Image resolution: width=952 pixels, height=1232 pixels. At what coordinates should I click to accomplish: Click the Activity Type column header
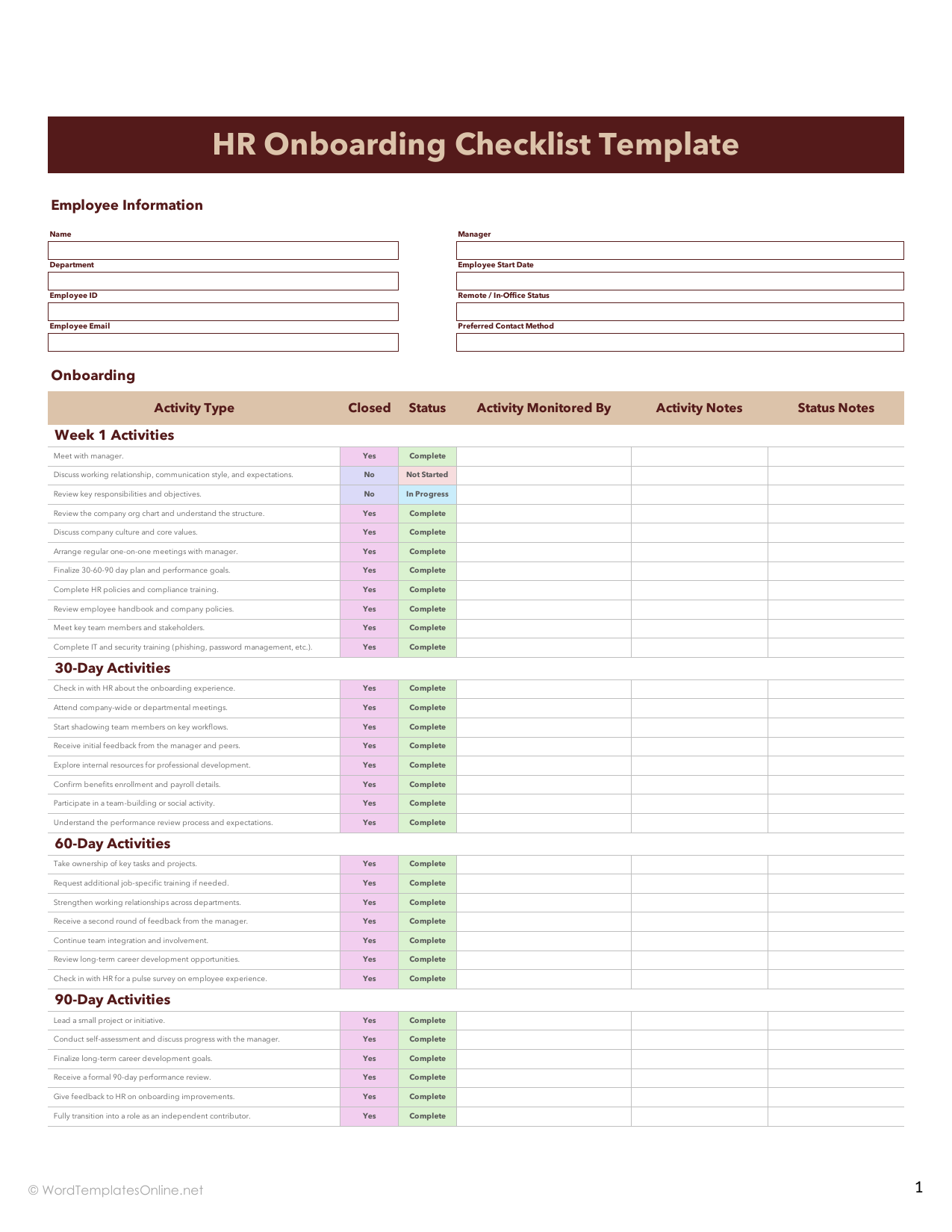(194, 408)
